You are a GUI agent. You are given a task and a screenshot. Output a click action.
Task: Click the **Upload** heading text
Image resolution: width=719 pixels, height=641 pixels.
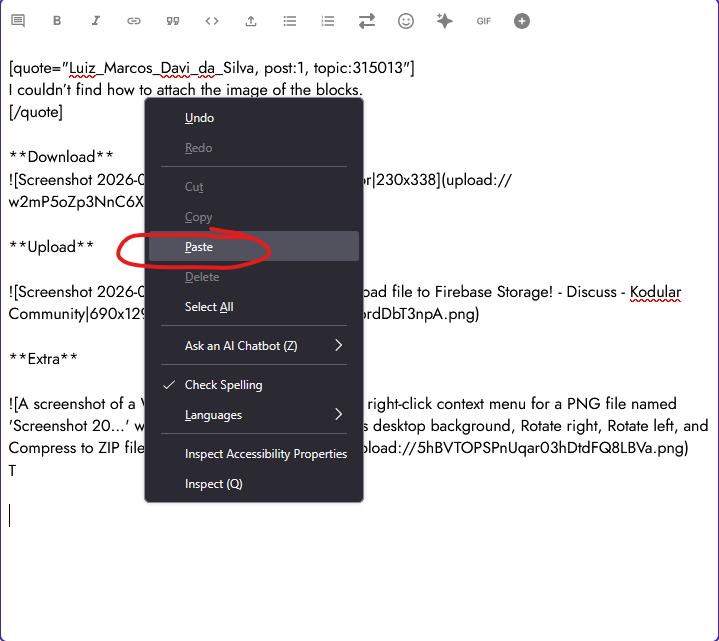tap(51, 247)
